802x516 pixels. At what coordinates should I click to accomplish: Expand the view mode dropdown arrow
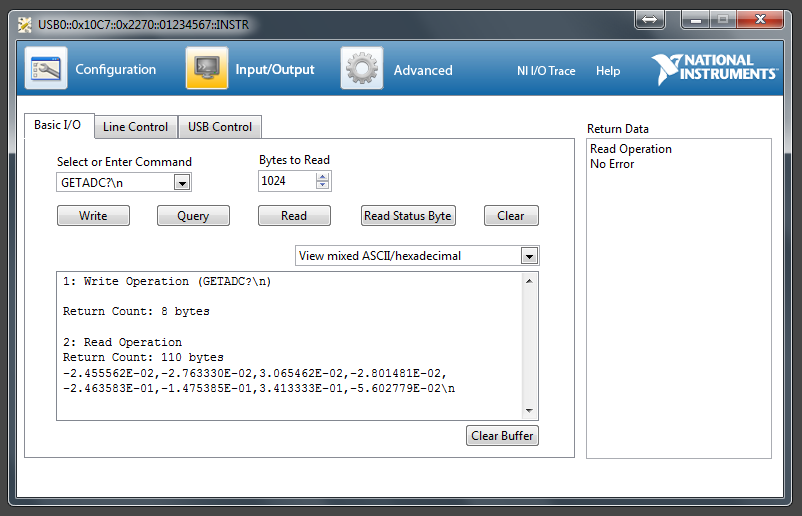pyautogui.click(x=529, y=256)
